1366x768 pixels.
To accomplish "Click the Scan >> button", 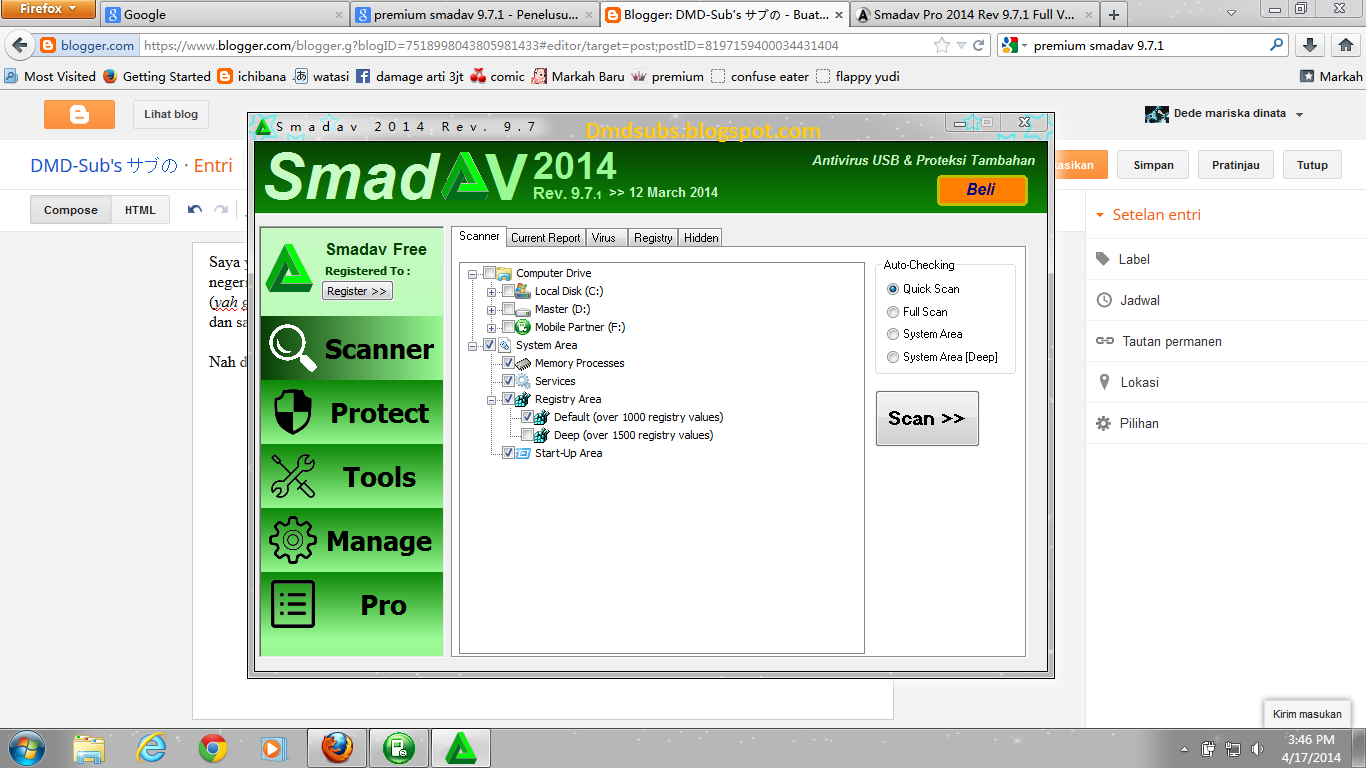I will (x=927, y=418).
